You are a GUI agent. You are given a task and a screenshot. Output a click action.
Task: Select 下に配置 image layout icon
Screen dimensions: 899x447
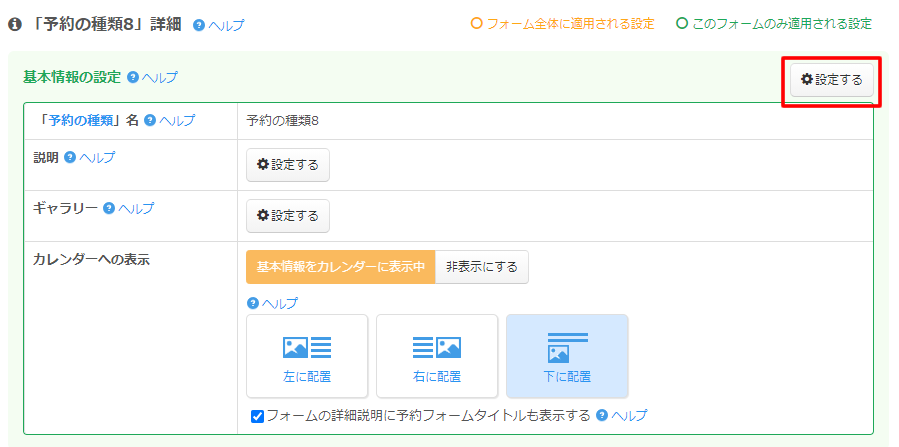567,356
